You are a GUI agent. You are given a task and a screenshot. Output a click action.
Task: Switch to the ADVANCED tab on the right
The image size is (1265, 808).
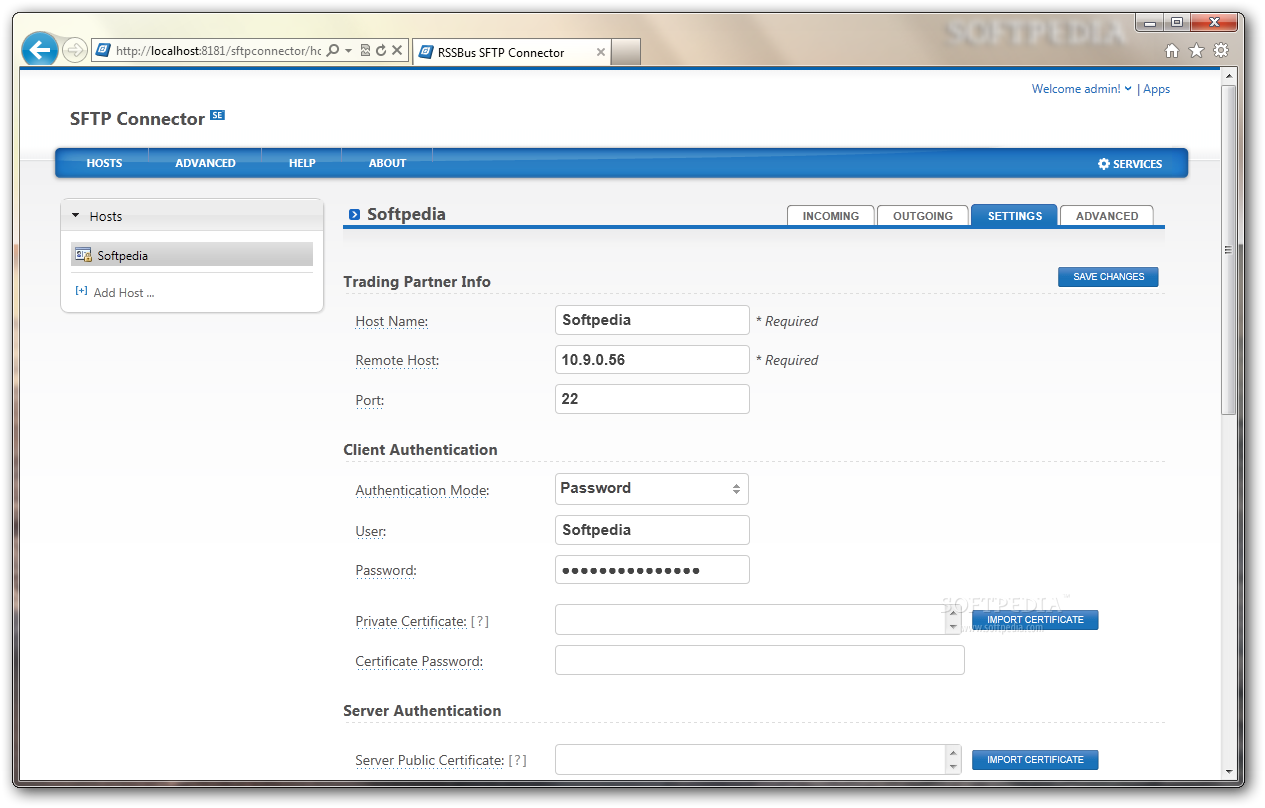click(1107, 215)
